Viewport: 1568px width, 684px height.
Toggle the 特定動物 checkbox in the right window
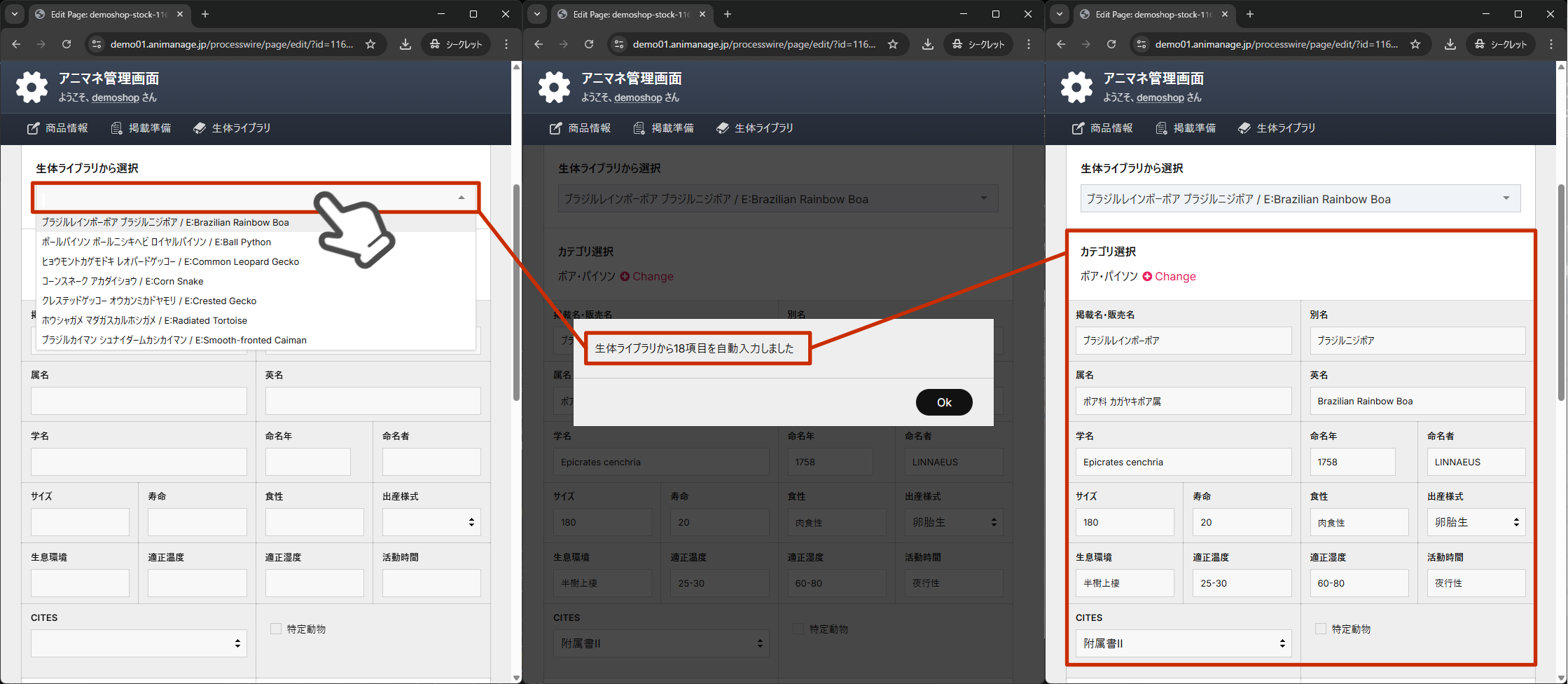click(1321, 629)
